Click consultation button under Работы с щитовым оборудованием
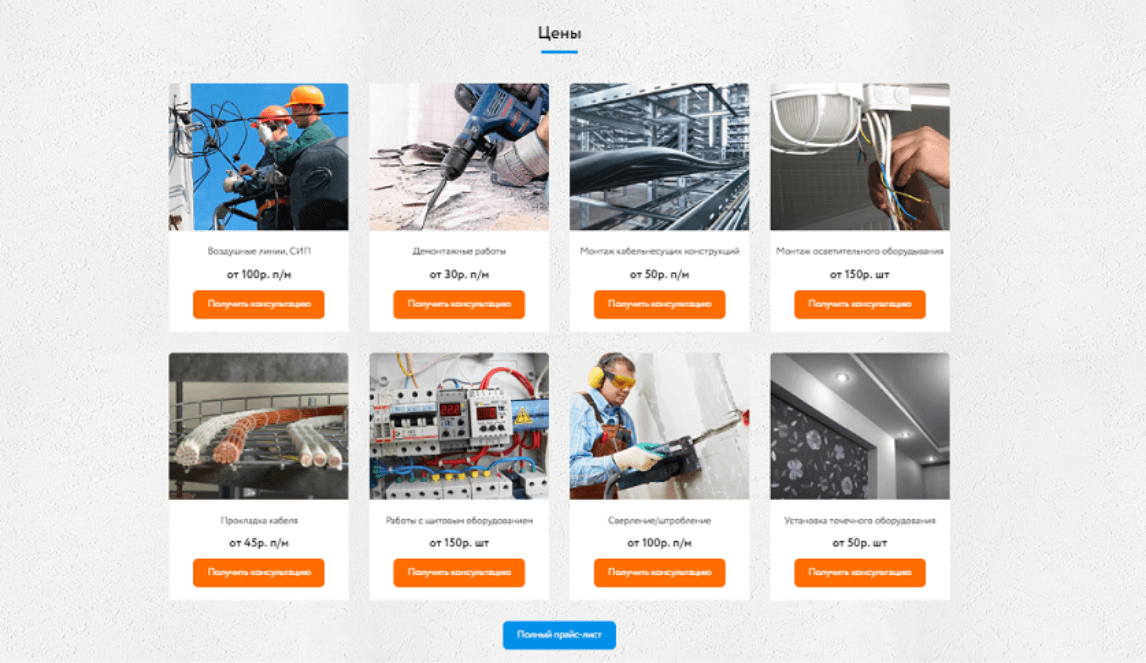The image size is (1146, 663). coord(459,572)
